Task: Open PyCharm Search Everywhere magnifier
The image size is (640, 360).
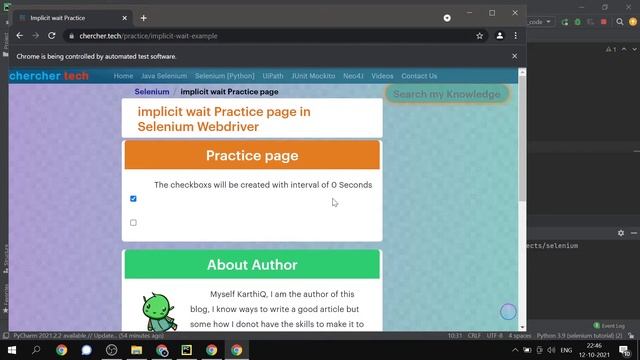Action: [620, 22]
